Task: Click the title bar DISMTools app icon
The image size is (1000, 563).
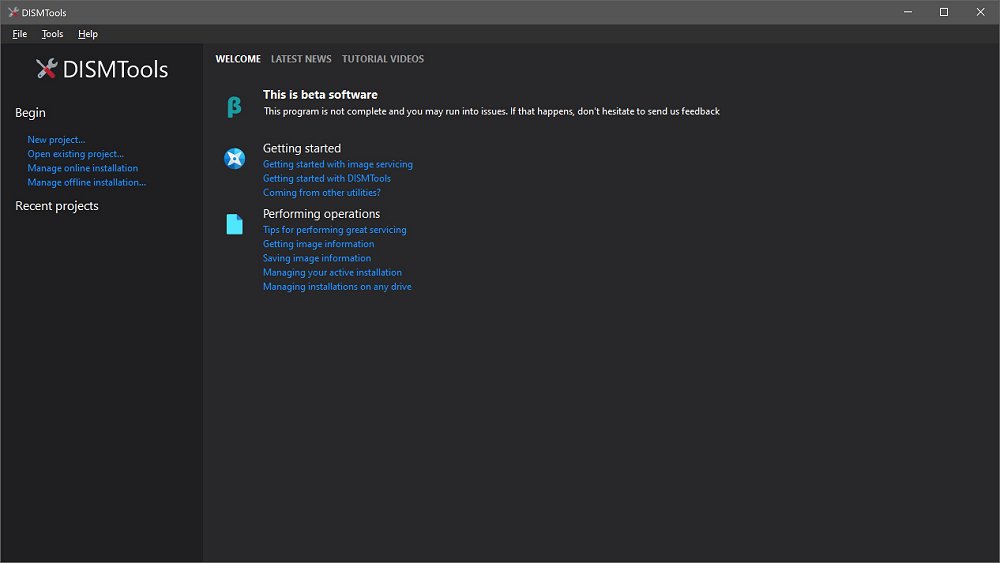Action: 12,12
